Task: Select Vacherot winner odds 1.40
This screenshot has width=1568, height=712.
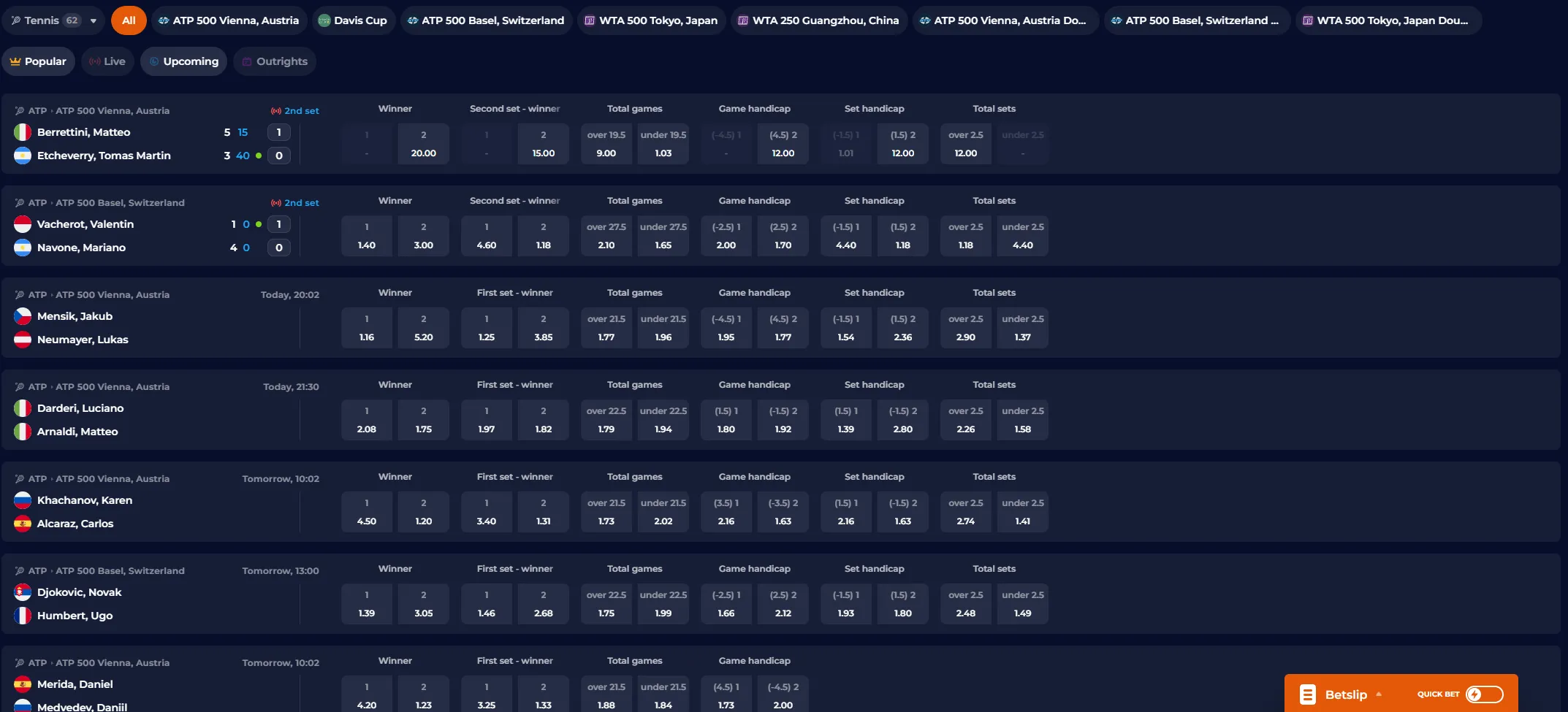Action: 367,236
